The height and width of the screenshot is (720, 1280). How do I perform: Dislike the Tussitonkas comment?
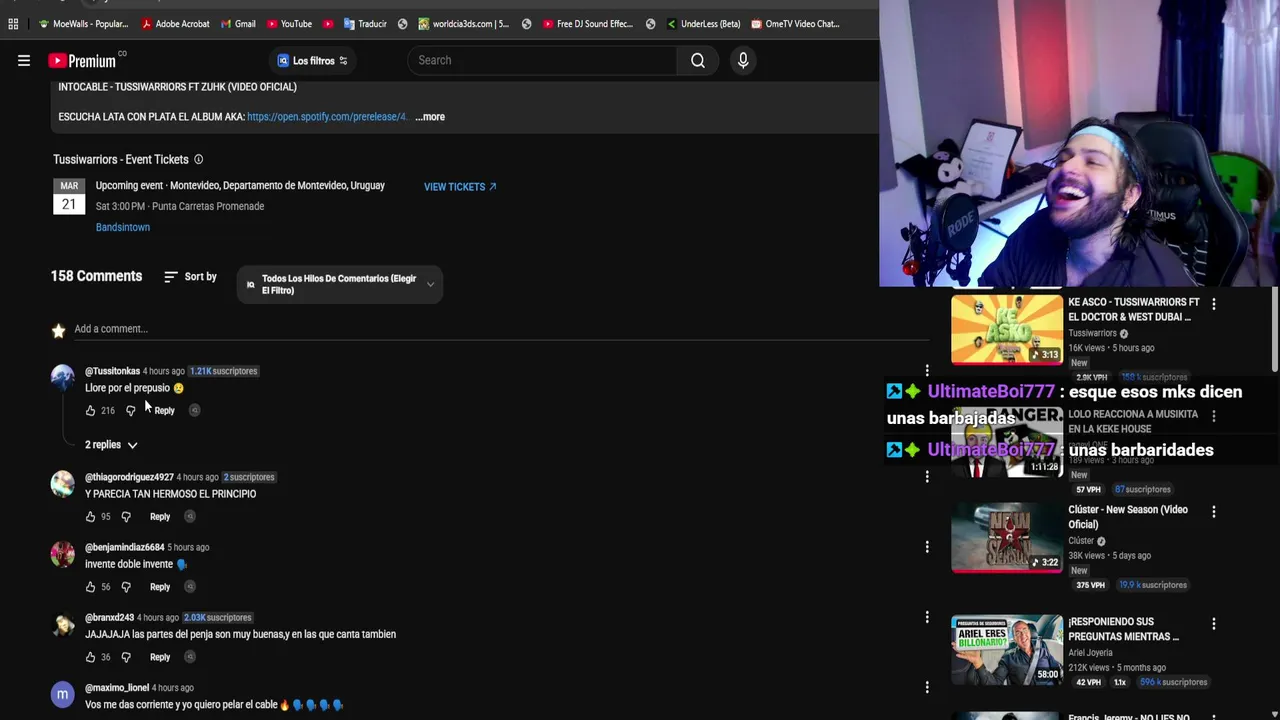130,411
